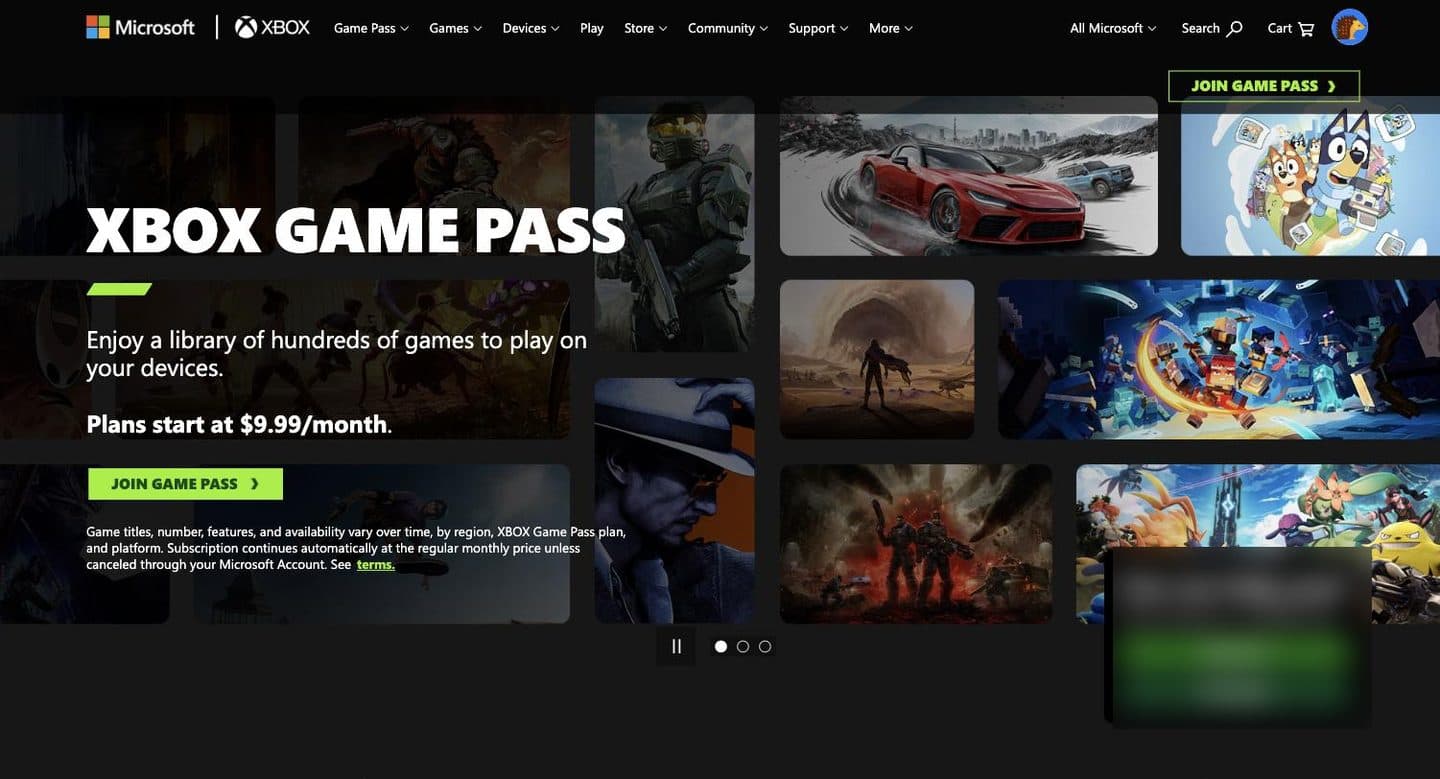Expand the All Microsoft menu
This screenshot has width=1440, height=779.
pos(1113,28)
